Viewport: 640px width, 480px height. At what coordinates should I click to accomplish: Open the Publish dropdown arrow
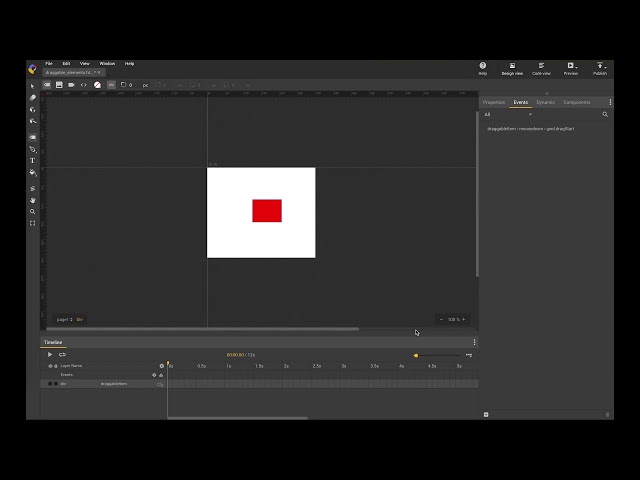[x=606, y=67]
